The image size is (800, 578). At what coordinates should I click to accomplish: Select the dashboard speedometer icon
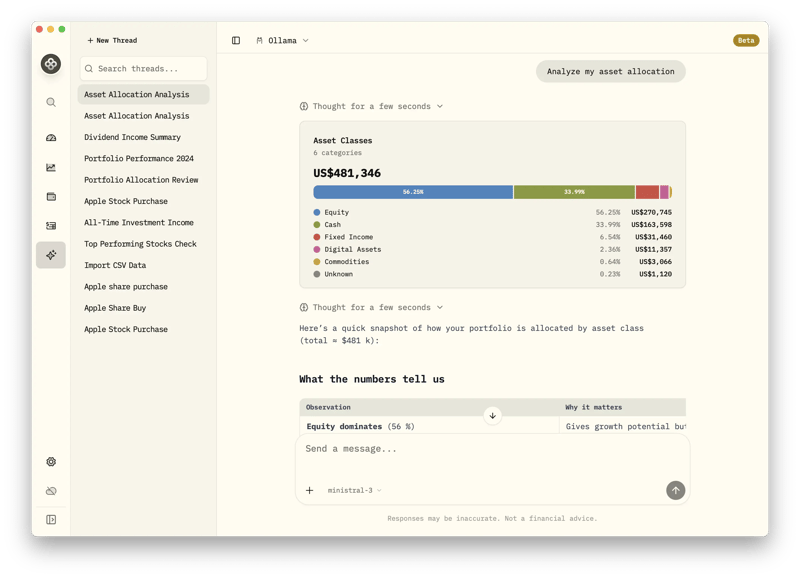50,140
